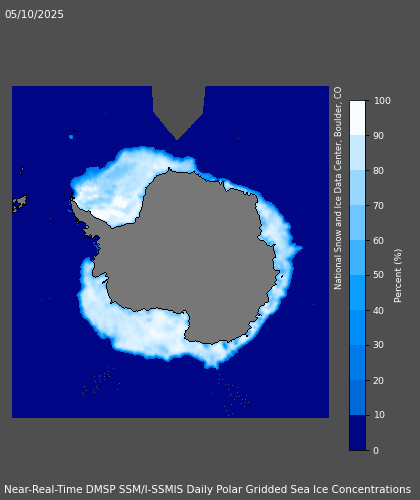The height and width of the screenshot is (500, 420).
Task: Click the National Snow and Ice Data Center credit
Action: click(x=338, y=188)
